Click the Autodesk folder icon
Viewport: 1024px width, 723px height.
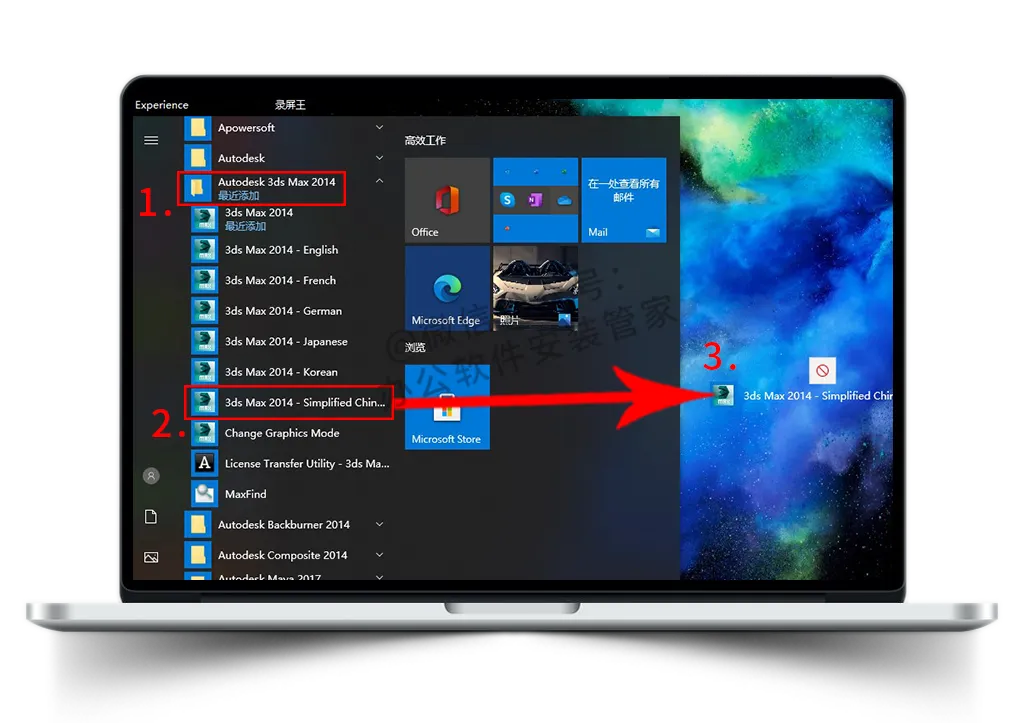pyautogui.click(x=197, y=158)
